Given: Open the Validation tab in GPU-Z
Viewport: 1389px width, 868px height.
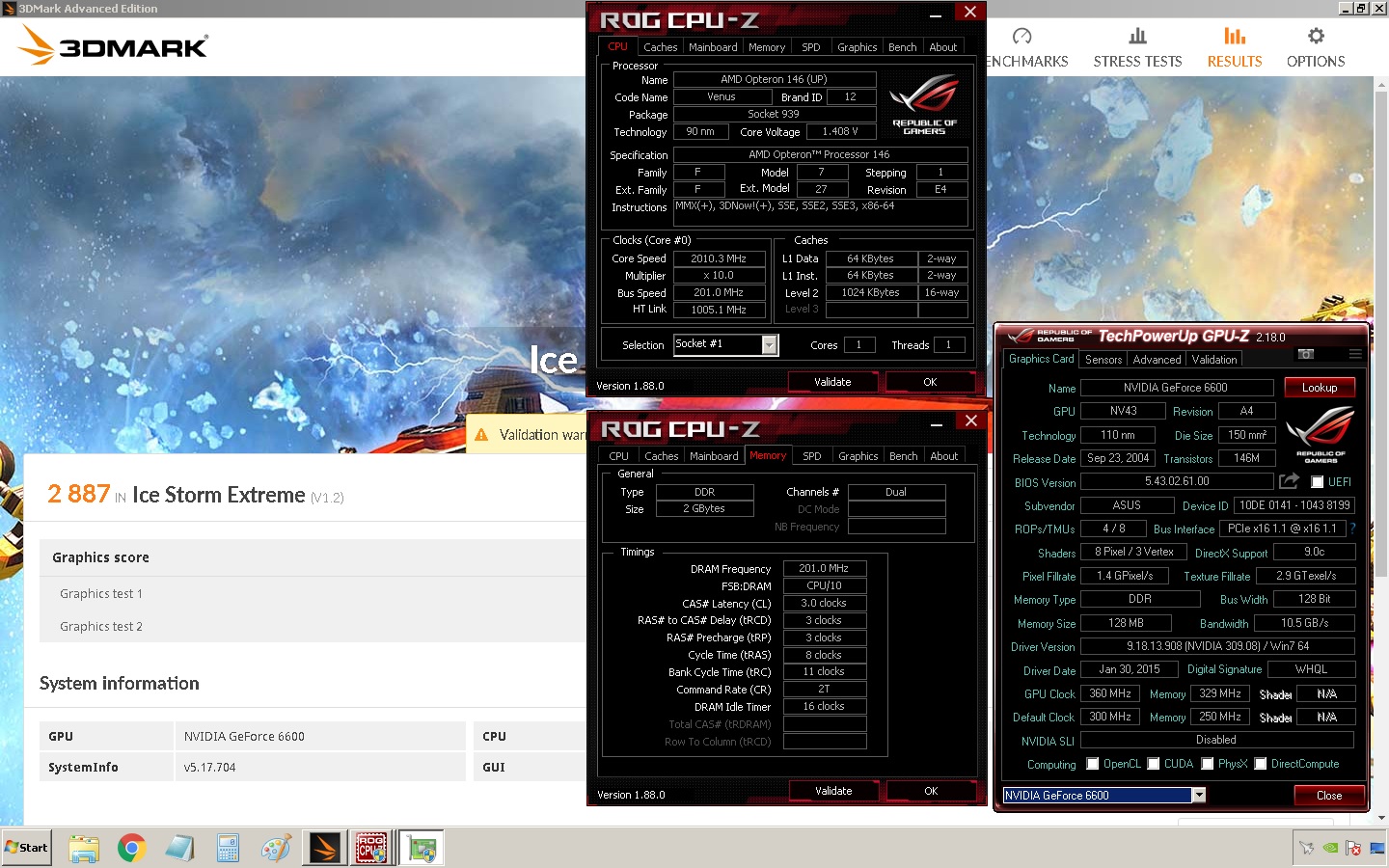Looking at the screenshot, I should pos(1214,360).
